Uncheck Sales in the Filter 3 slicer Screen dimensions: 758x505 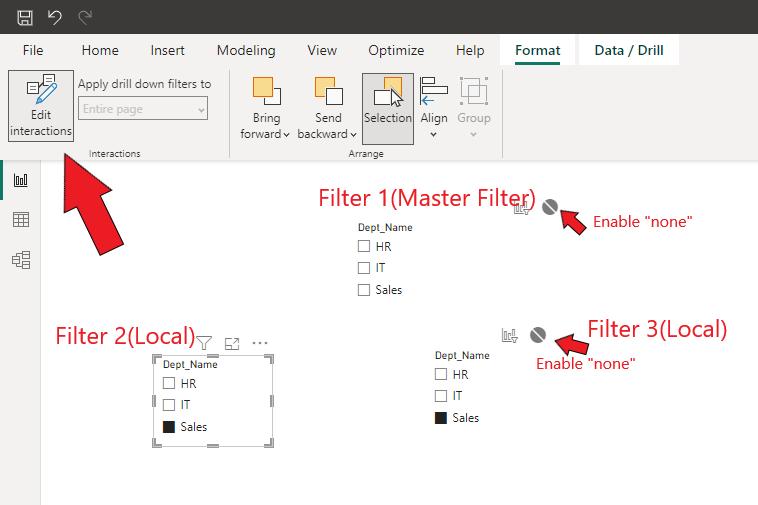(x=441, y=418)
